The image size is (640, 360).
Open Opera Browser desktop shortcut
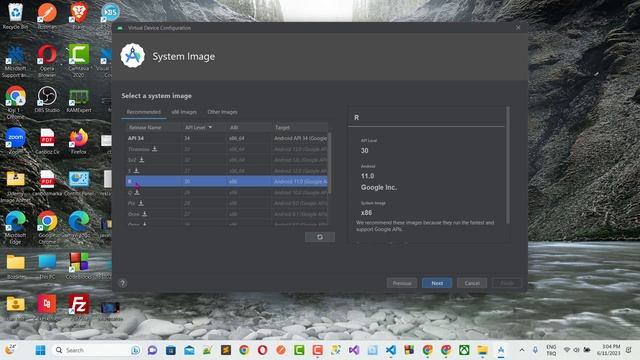(x=47, y=60)
